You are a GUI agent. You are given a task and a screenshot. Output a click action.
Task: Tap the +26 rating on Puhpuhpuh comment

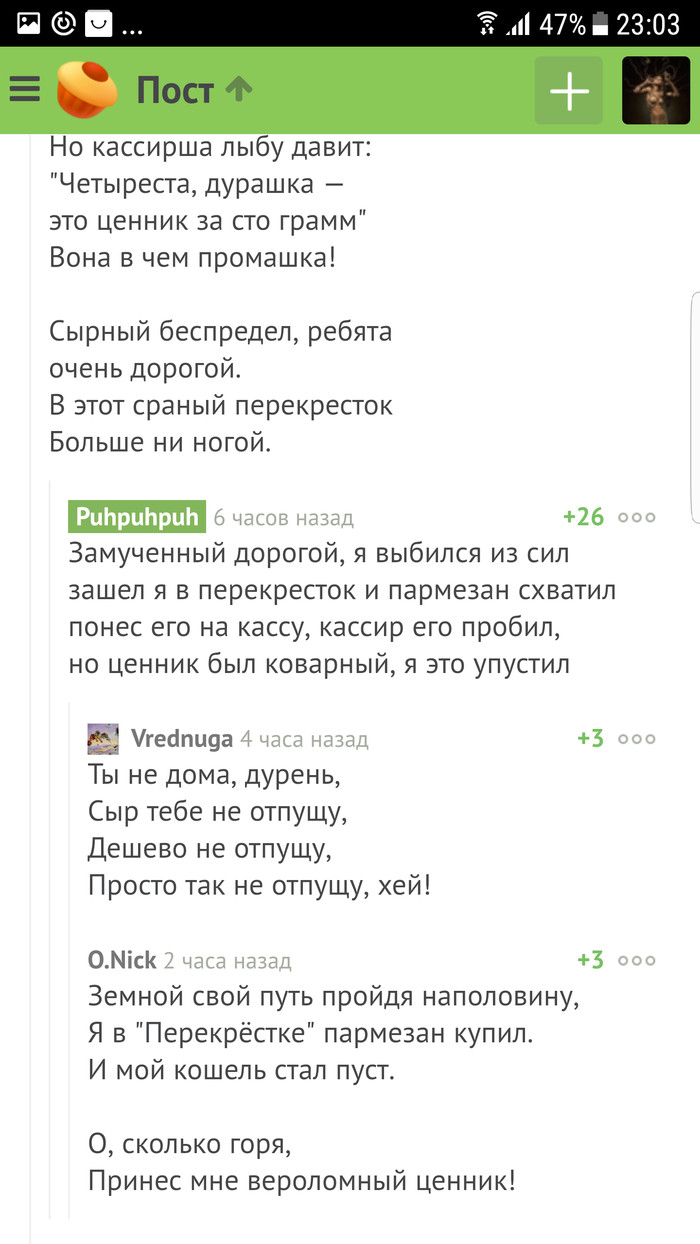[584, 517]
